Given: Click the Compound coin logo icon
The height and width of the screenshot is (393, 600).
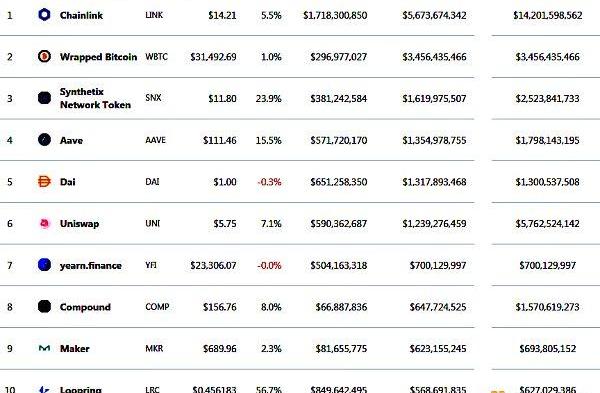Looking at the screenshot, I should click(x=44, y=307).
